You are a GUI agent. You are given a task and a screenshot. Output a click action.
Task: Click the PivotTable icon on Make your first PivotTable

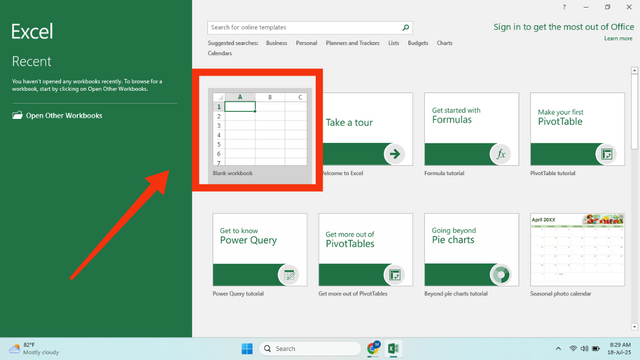point(607,154)
